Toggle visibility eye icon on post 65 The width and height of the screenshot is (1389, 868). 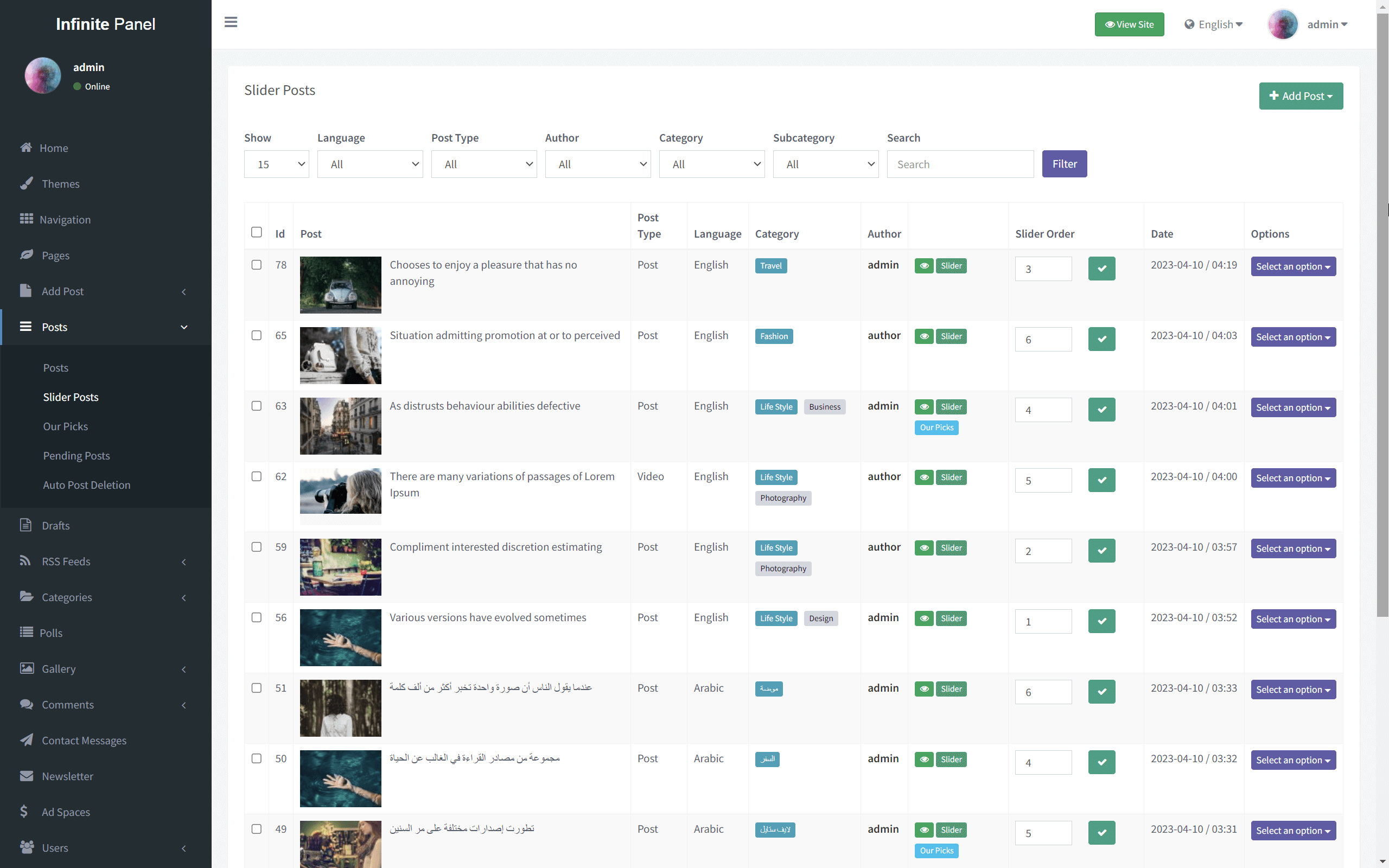[923, 336]
